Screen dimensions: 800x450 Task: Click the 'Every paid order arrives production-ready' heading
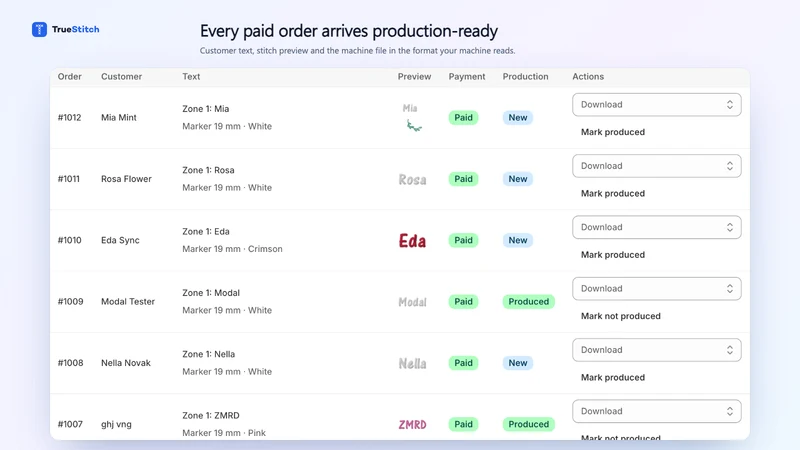point(349,31)
